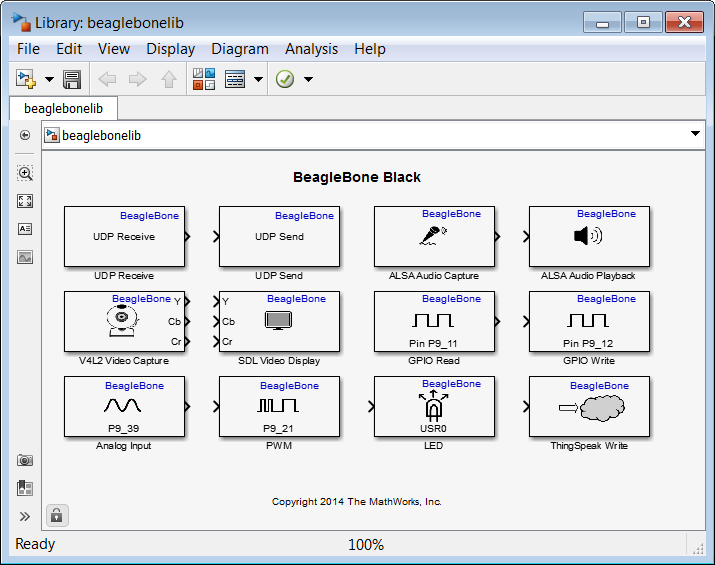Screen dimensions: 715x565
Task: Open the Diagram menu
Action: click(x=240, y=49)
